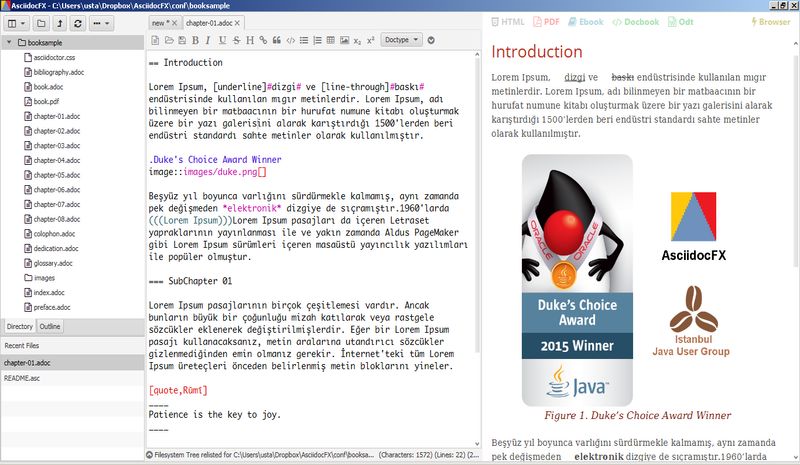
Task: Insert a table
Action: (x=331, y=40)
